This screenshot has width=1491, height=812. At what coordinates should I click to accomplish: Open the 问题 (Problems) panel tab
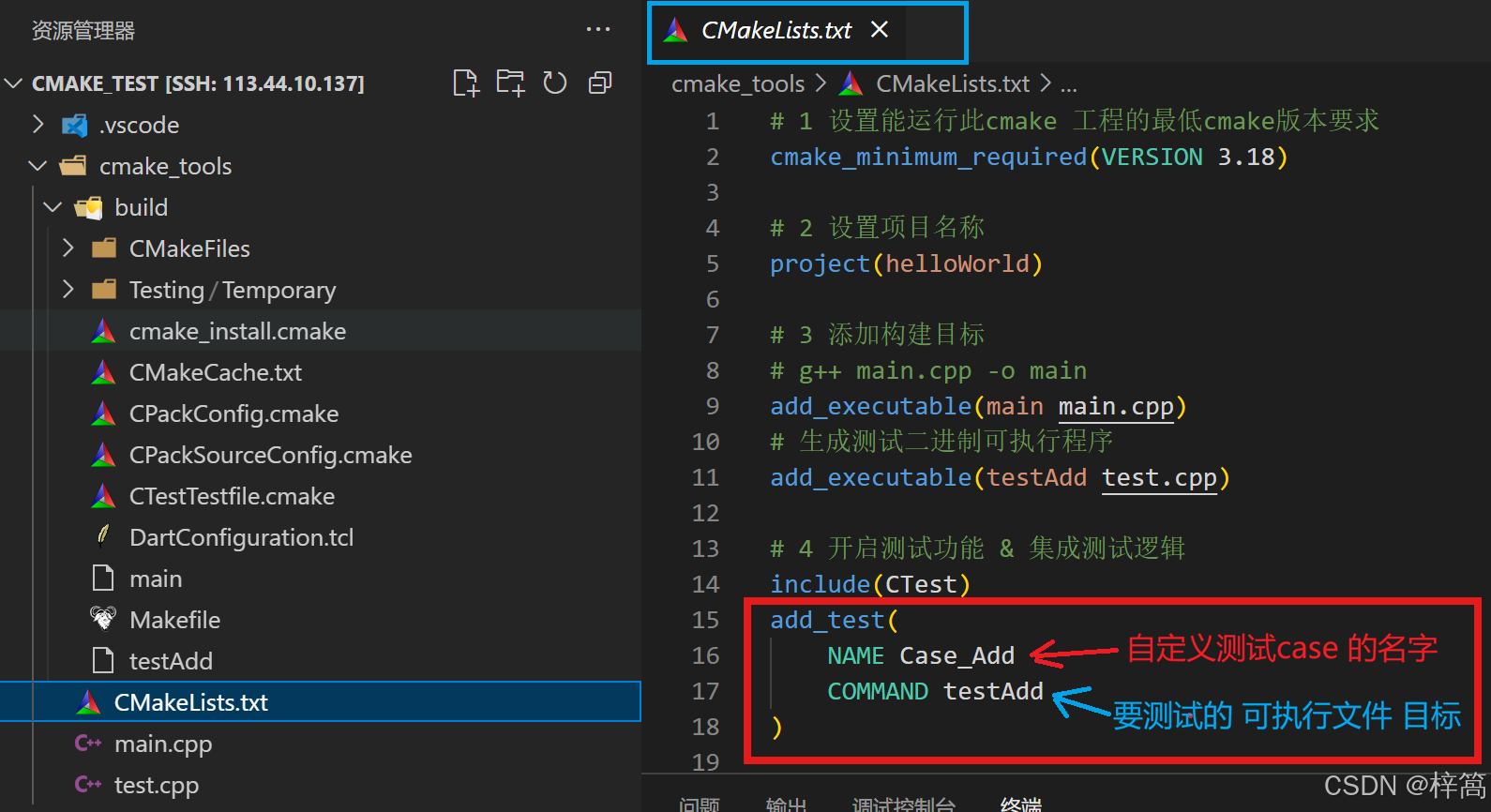(700, 804)
